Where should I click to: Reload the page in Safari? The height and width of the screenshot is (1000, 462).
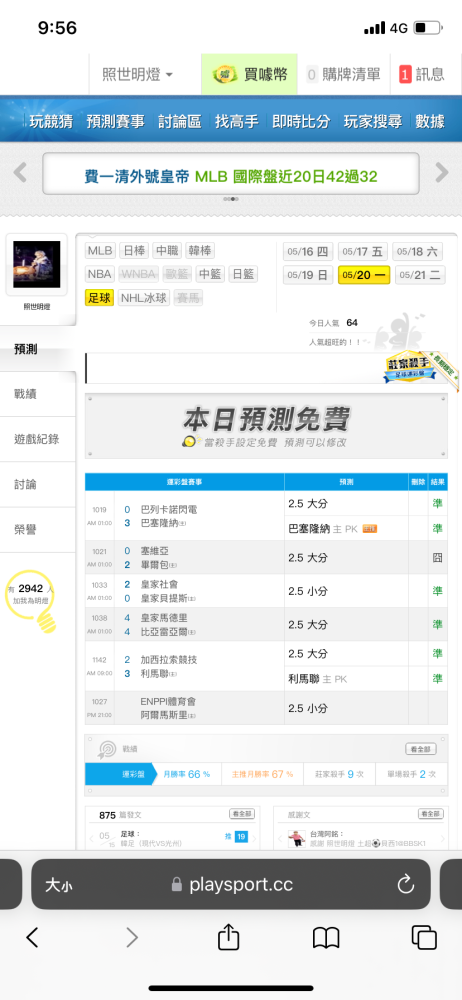406,885
